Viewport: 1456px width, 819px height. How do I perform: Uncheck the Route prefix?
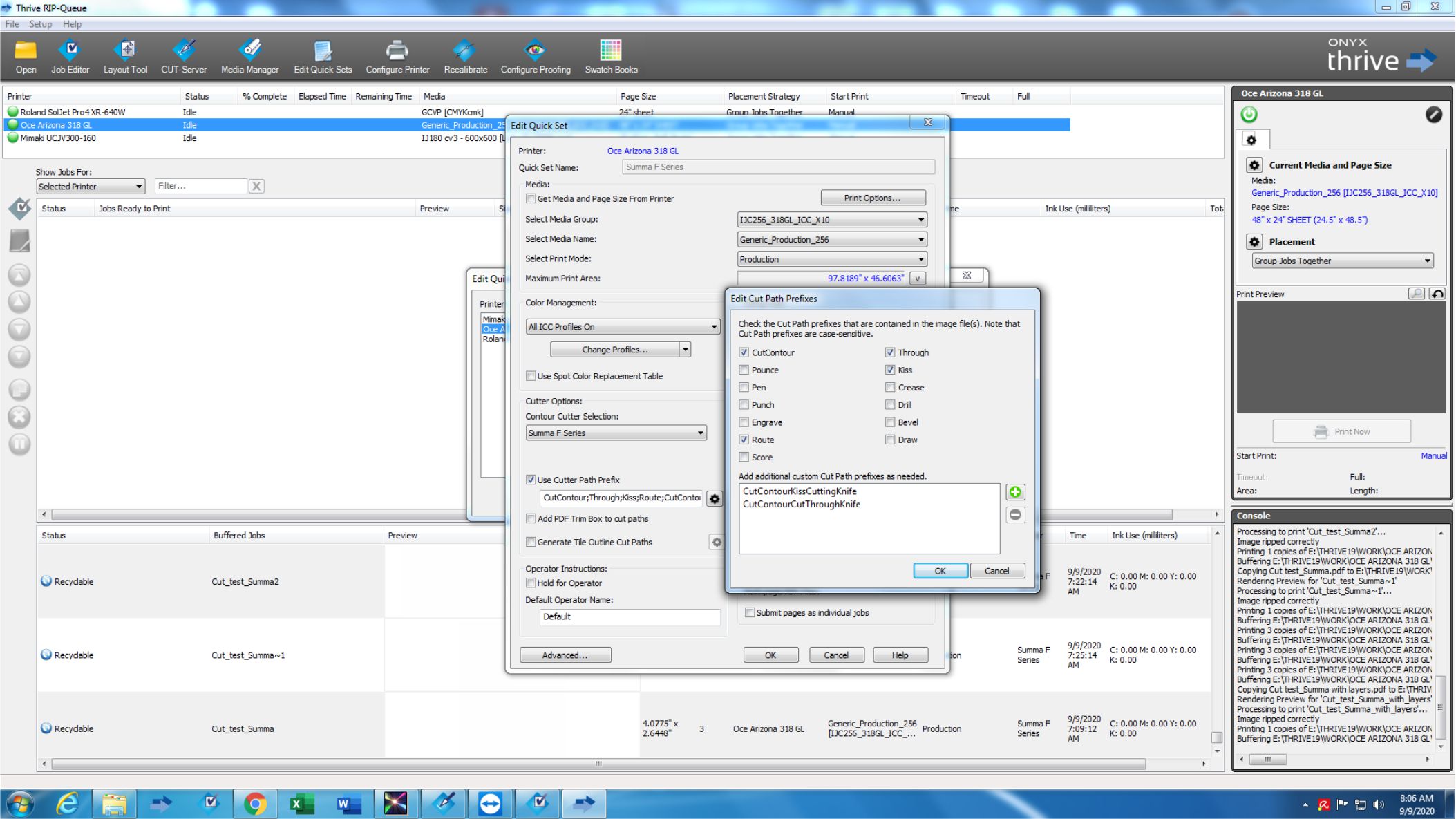[744, 440]
